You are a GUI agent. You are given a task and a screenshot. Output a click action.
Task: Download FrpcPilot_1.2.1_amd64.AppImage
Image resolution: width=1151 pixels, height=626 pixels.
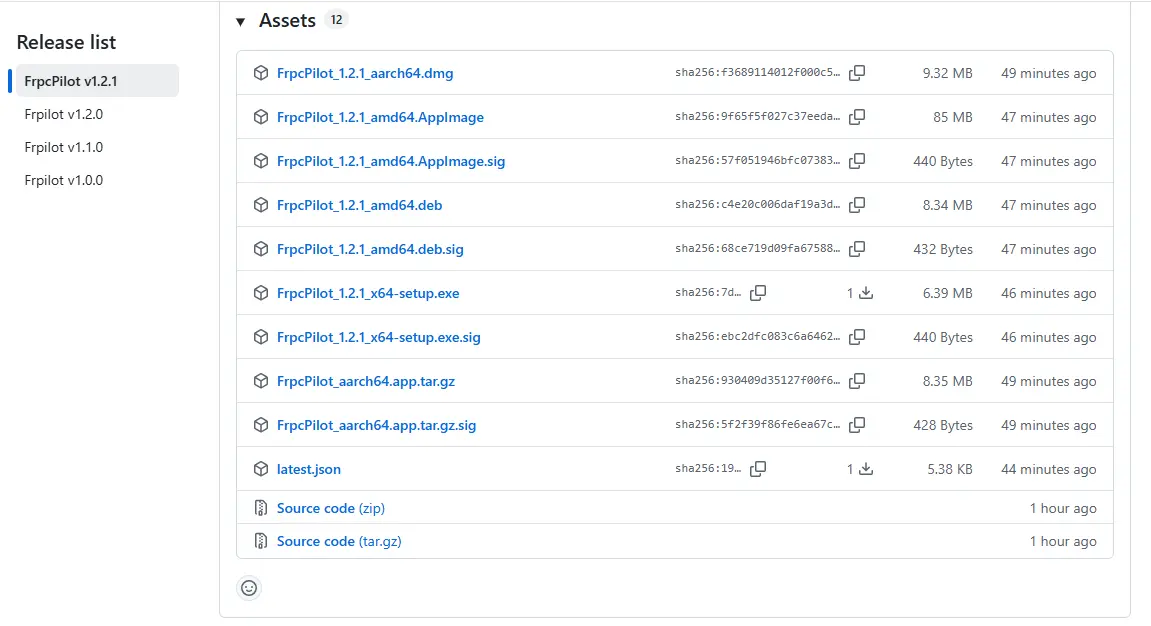point(380,117)
